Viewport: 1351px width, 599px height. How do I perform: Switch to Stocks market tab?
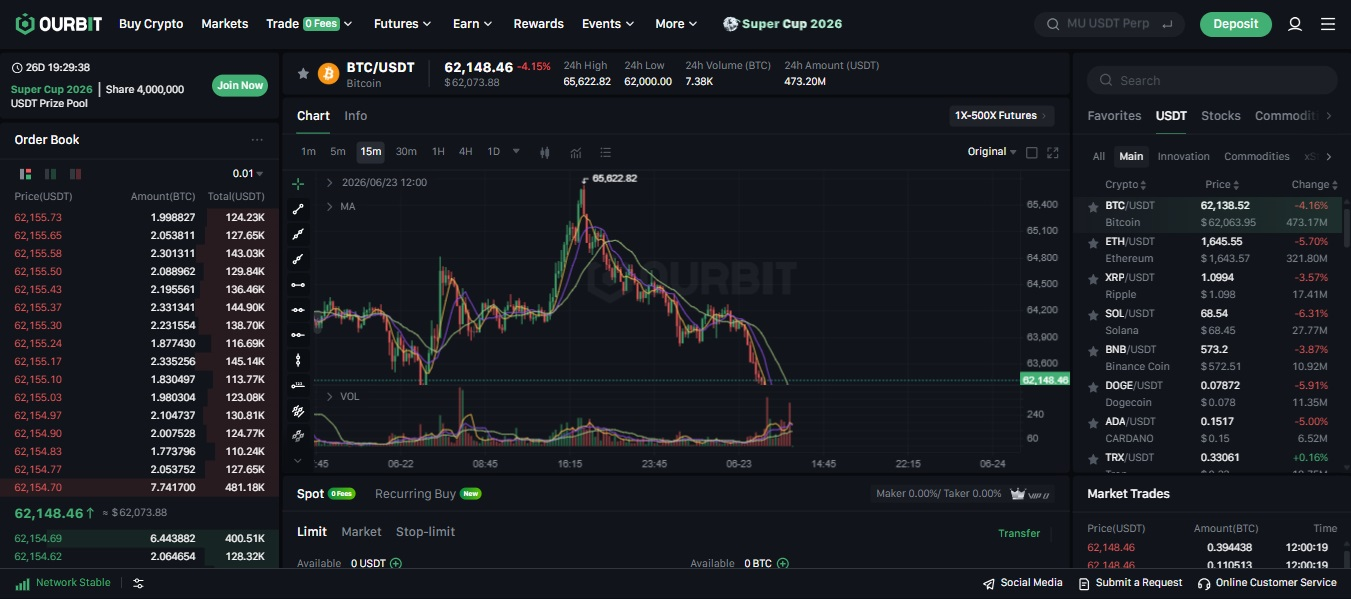(1220, 116)
